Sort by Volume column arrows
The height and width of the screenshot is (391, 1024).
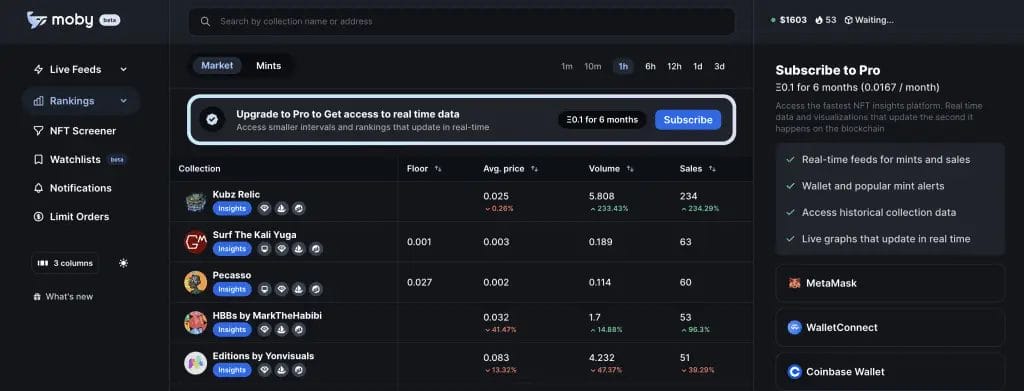(x=630, y=169)
